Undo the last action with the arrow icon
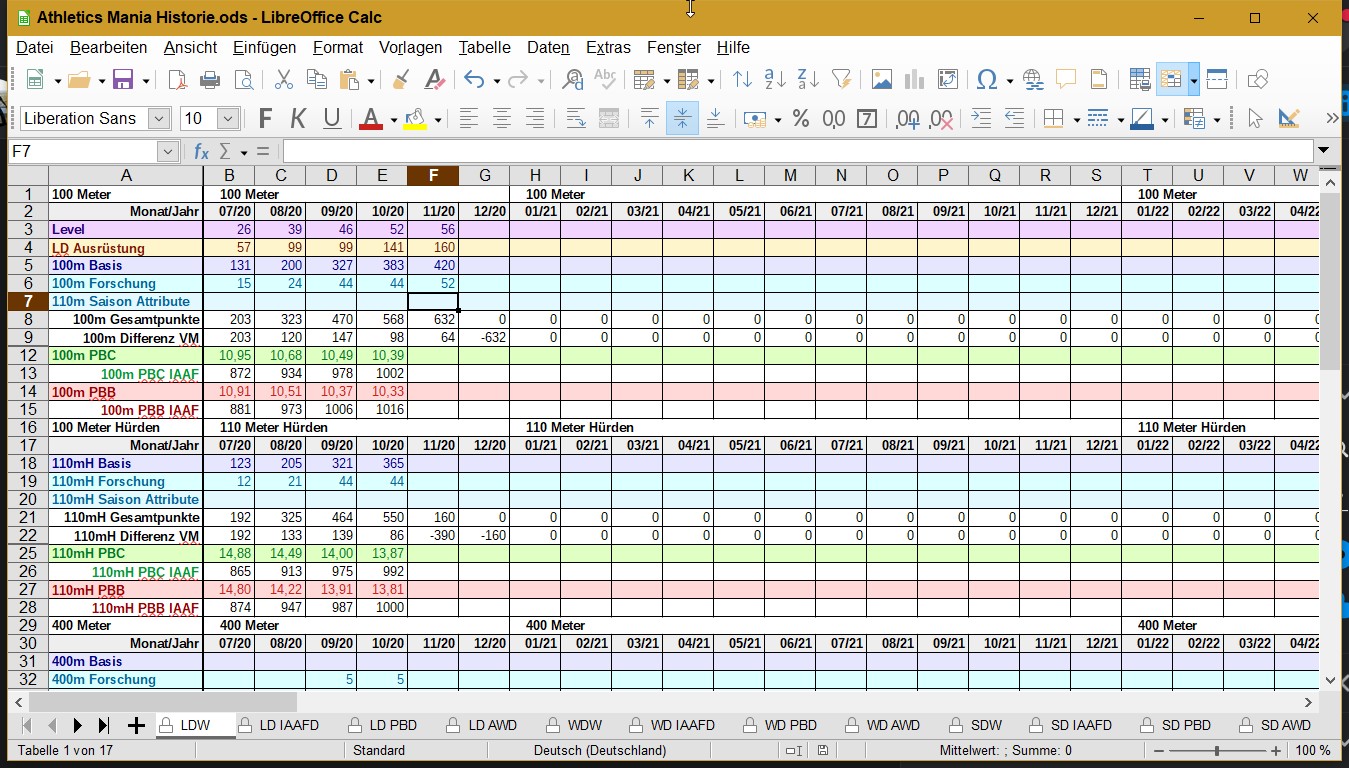Viewport: 1349px width, 768px height. 474,80
